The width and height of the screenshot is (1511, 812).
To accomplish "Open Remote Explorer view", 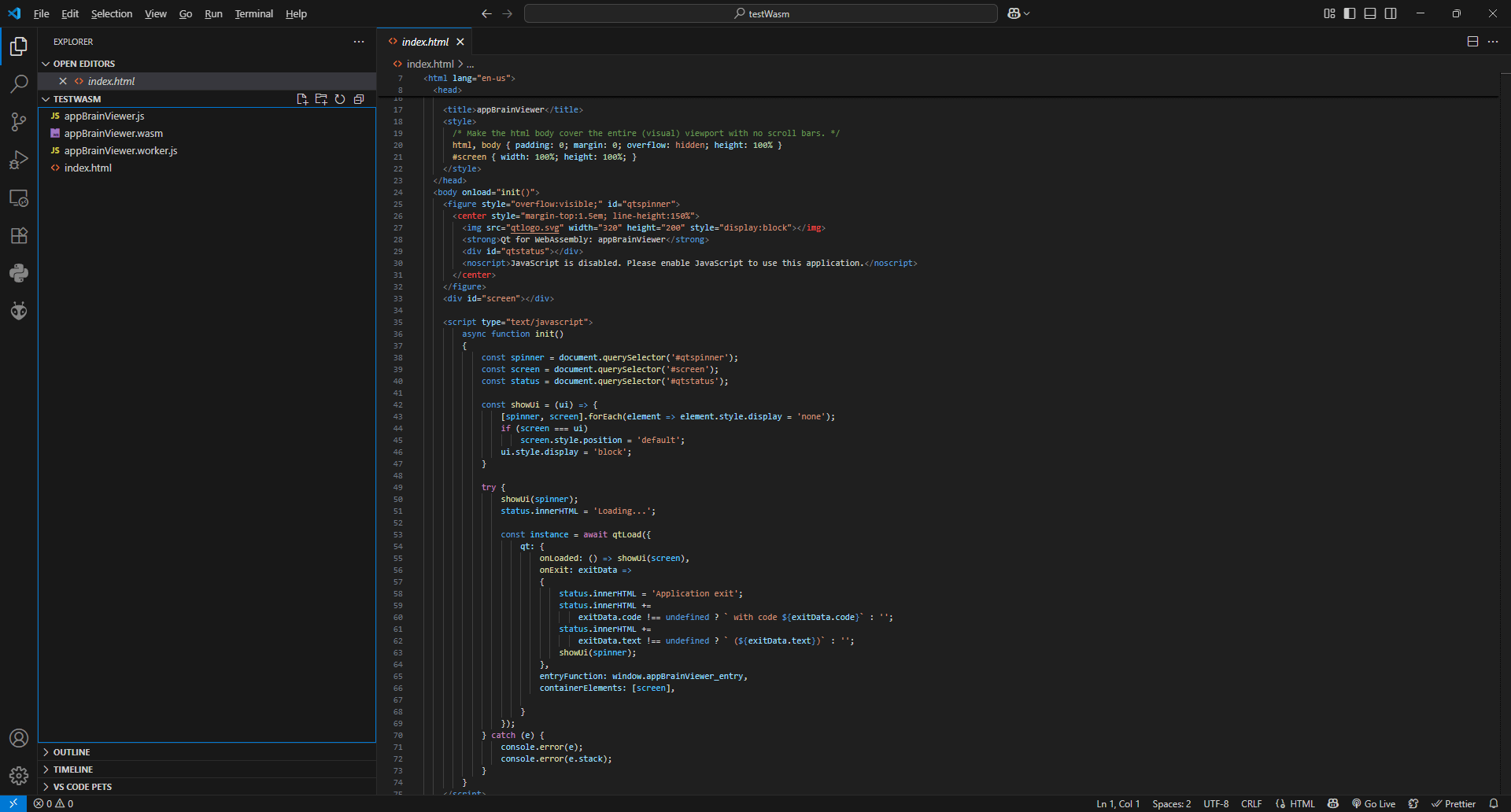I will (19, 197).
